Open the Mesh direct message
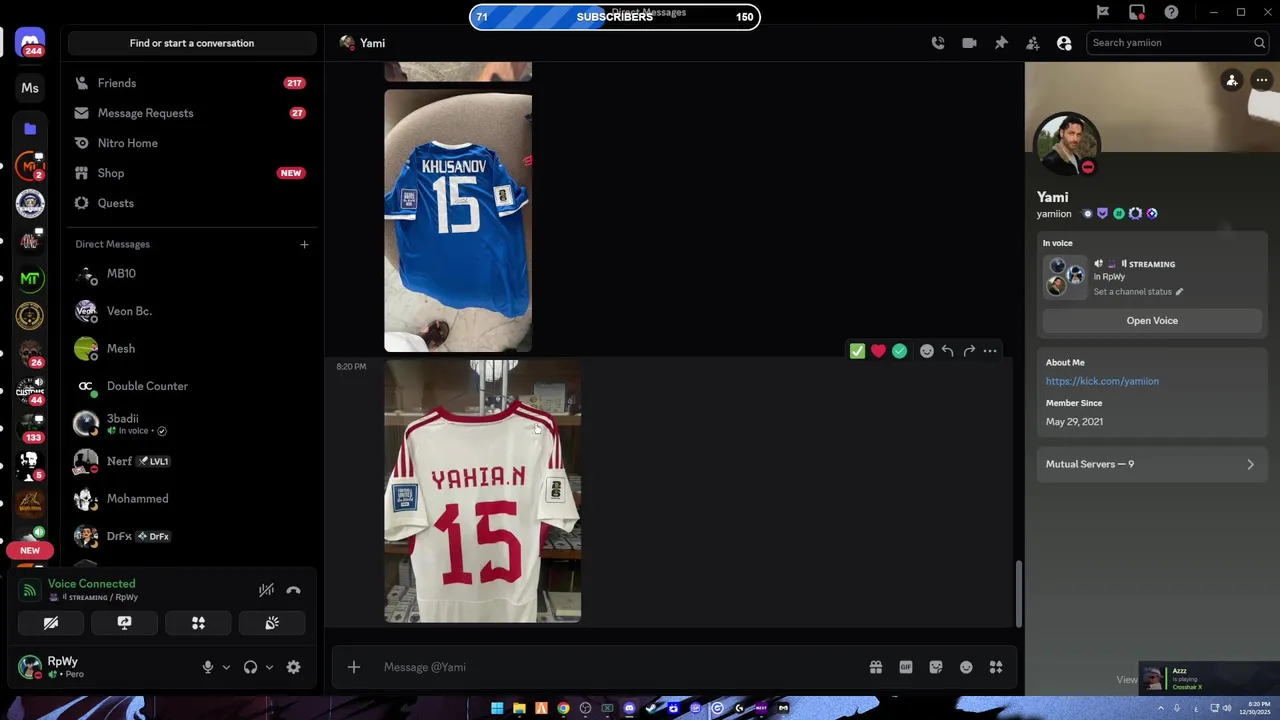 click(190, 348)
